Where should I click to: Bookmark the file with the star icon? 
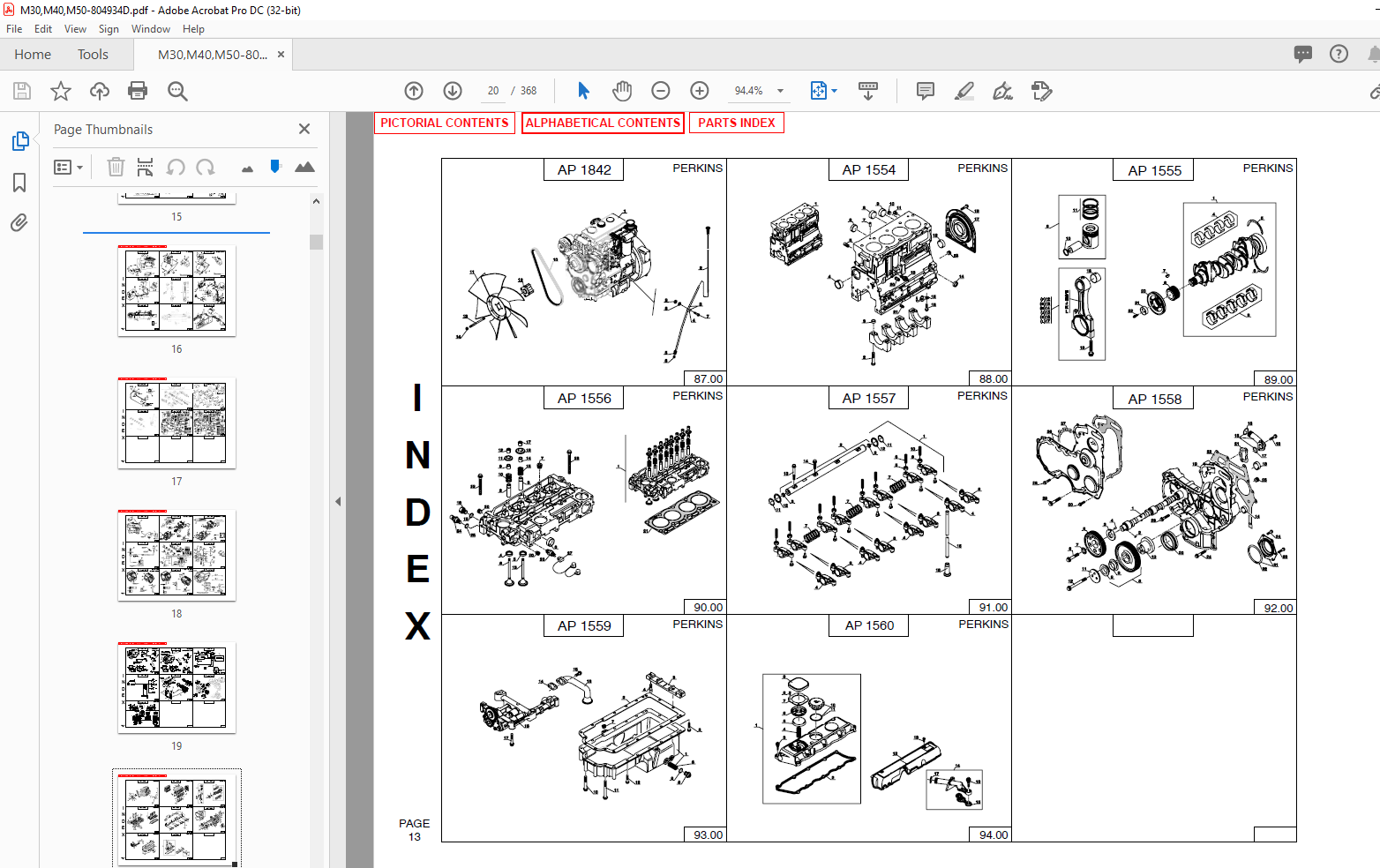coord(61,91)
